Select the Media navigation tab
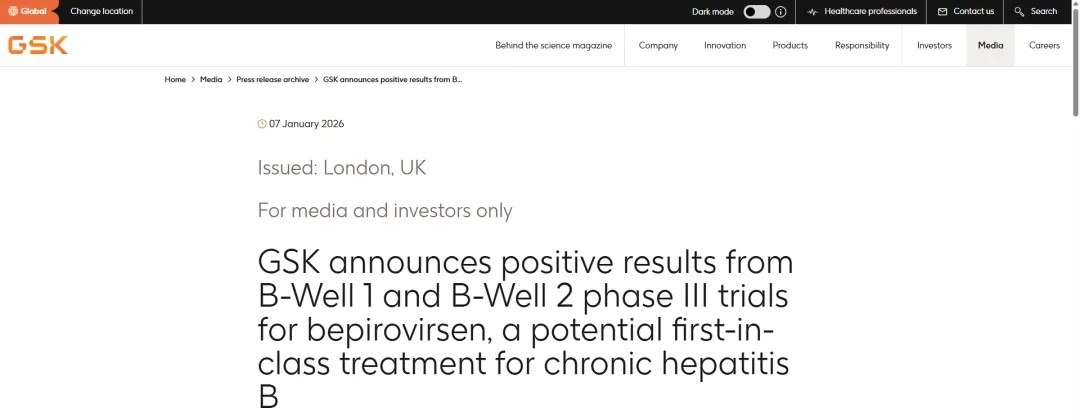Image resolution: width=1080 pixels, height=417 pixels. [990, 45]
